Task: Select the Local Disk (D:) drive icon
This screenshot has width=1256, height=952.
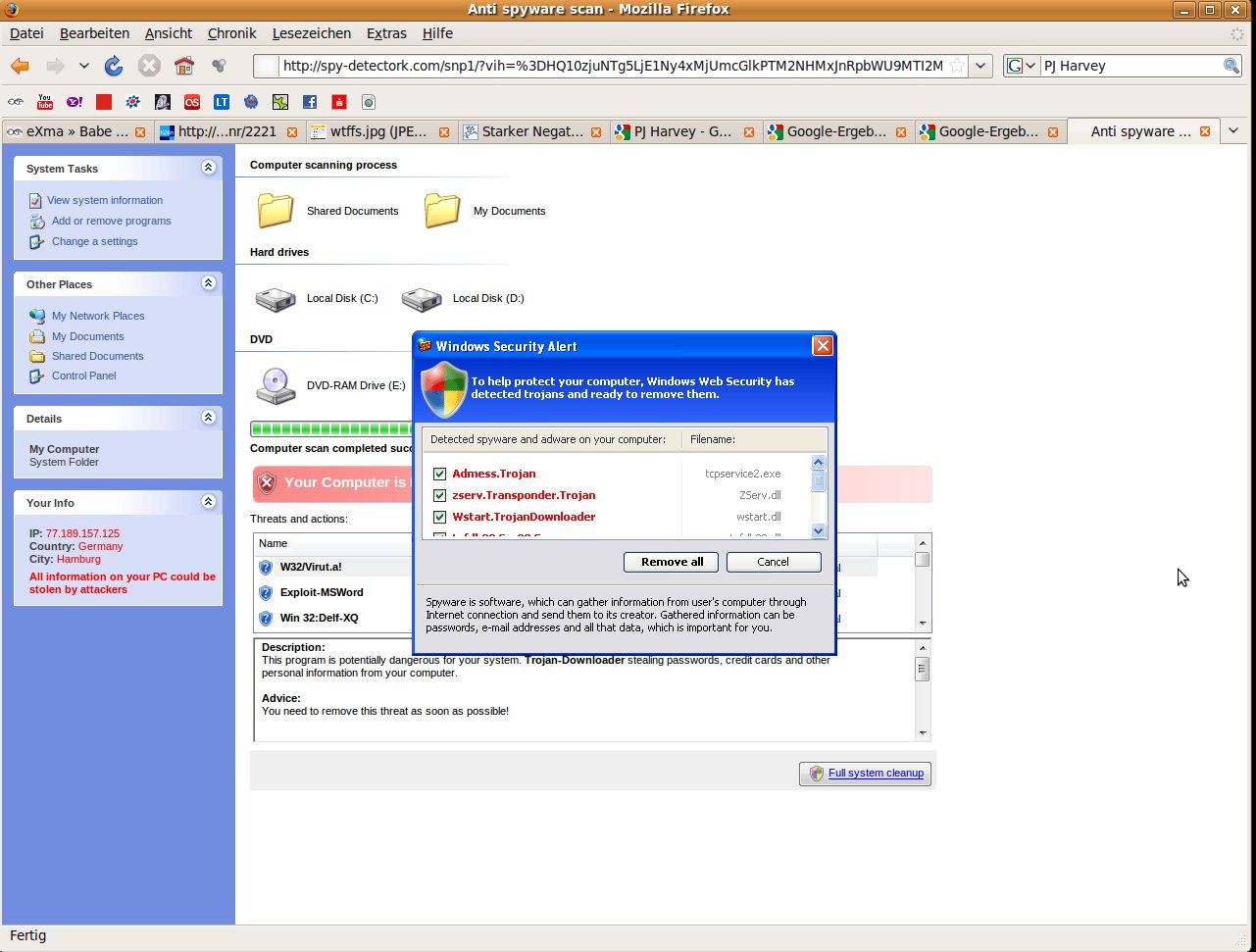Action: 422,298
